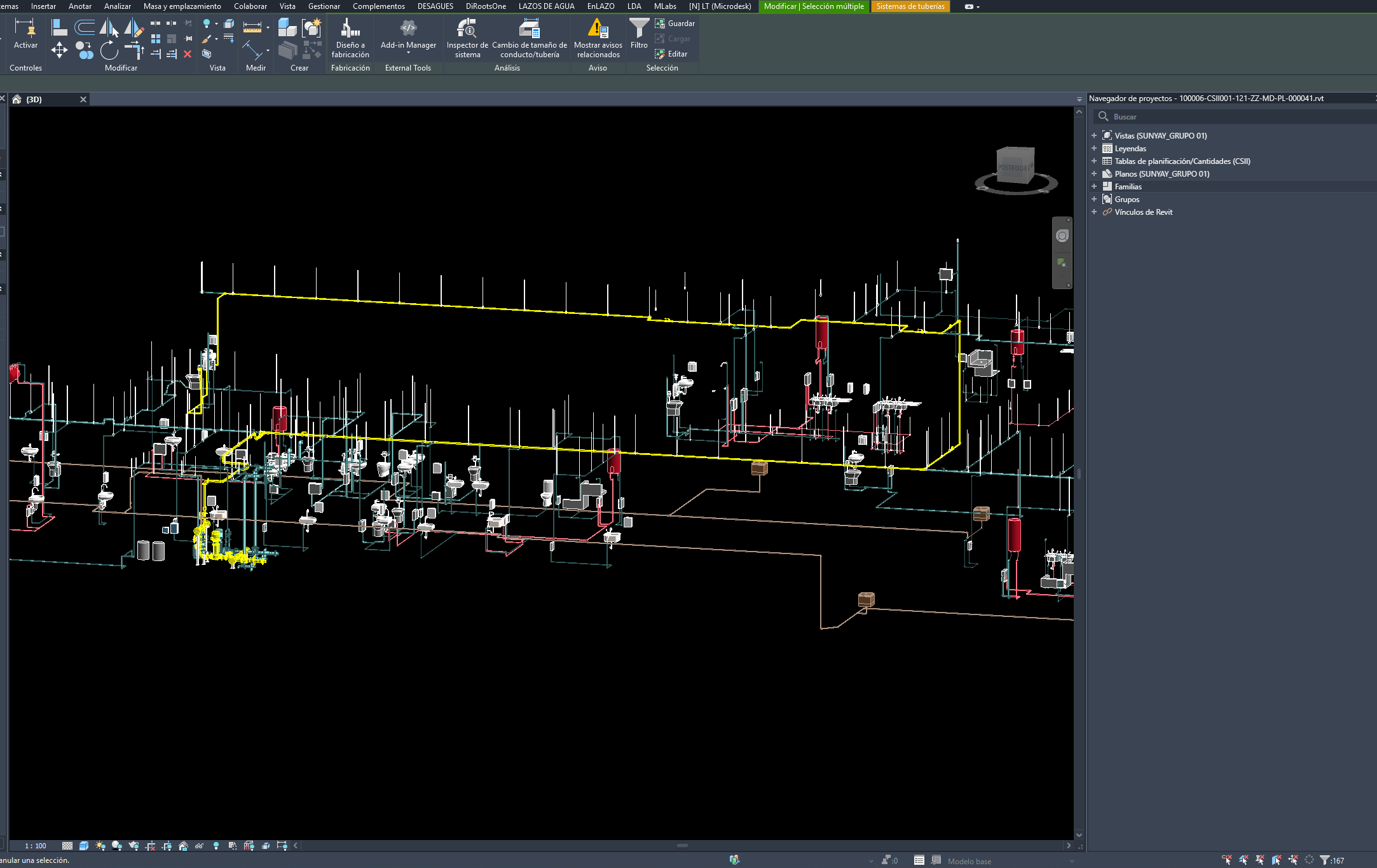The width and height of the screenshot is (1377, 868).
Task: Open the DESAGUES tab
Action: [435, 6]
